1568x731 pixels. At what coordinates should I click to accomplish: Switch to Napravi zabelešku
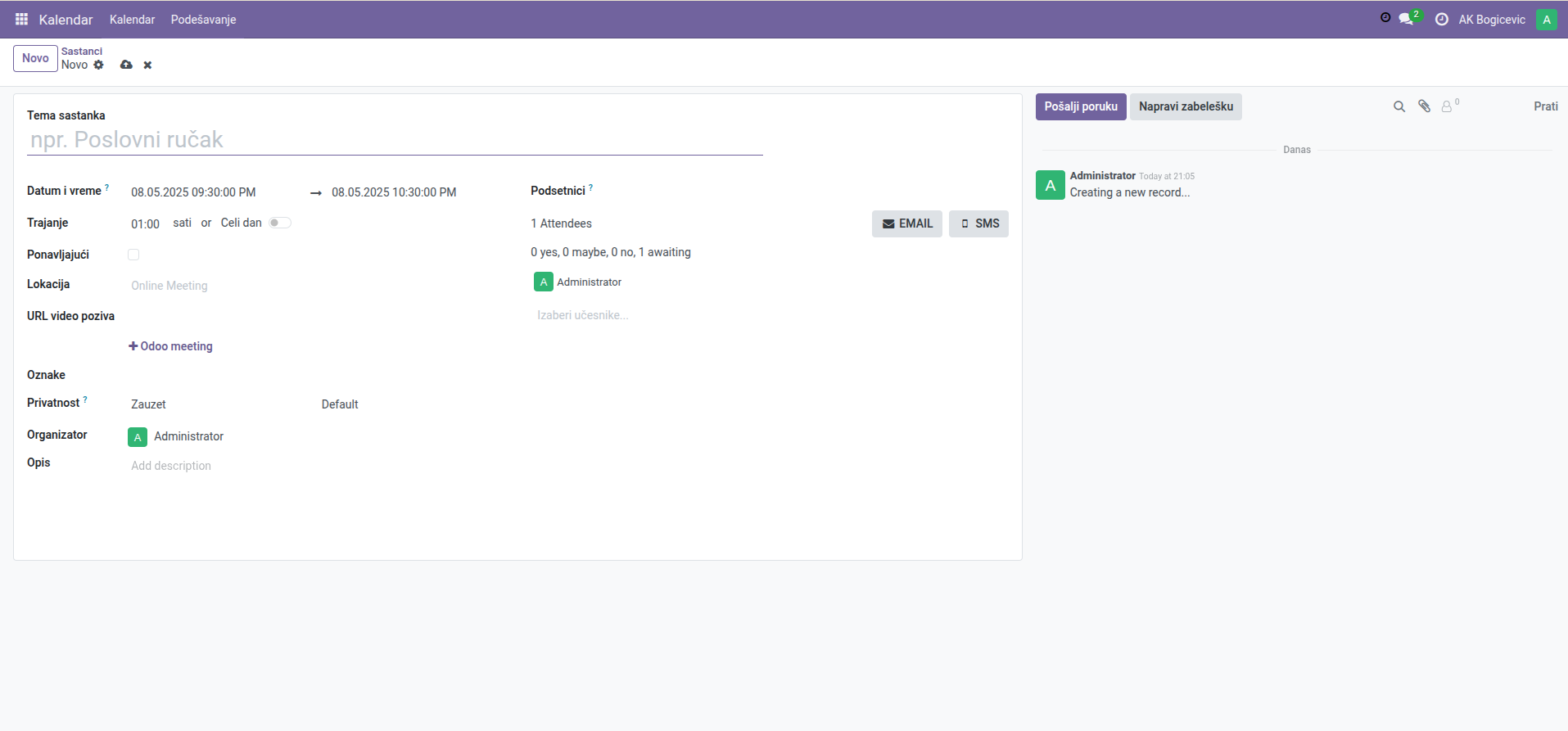1185,106
